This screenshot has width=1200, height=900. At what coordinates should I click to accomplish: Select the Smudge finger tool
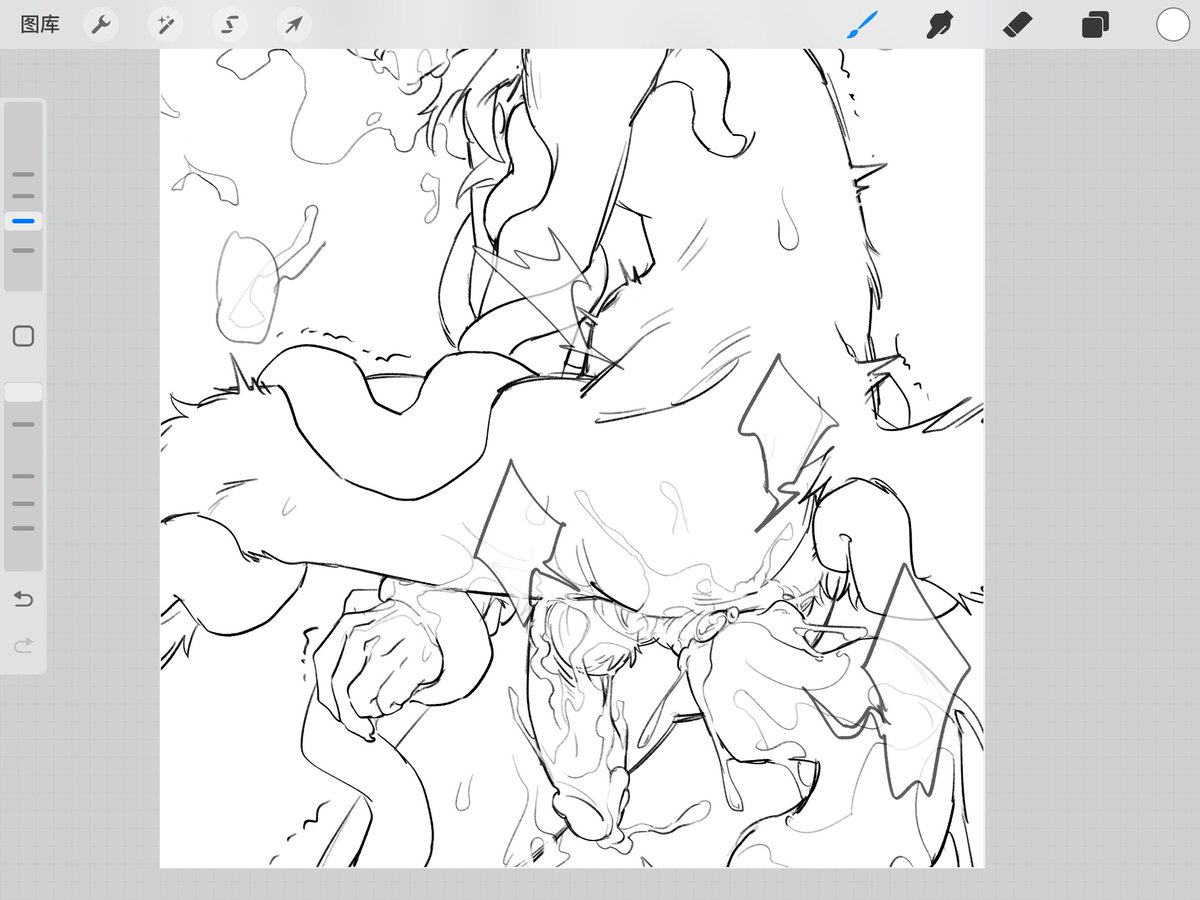point(938,25)
